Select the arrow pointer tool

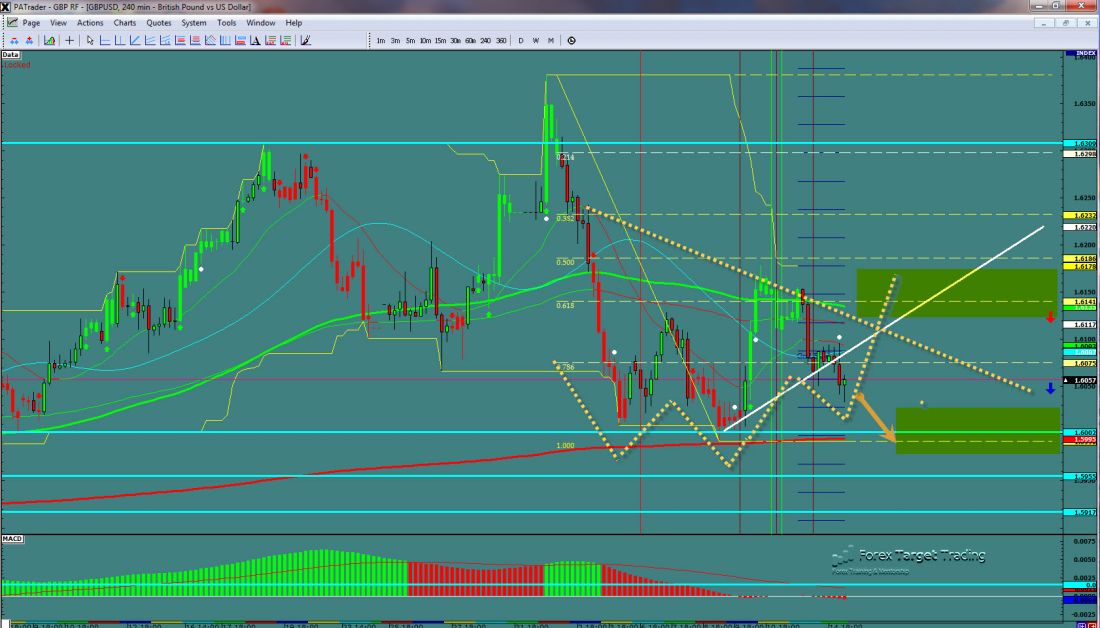pyautogui.click(x=90, y=41)
